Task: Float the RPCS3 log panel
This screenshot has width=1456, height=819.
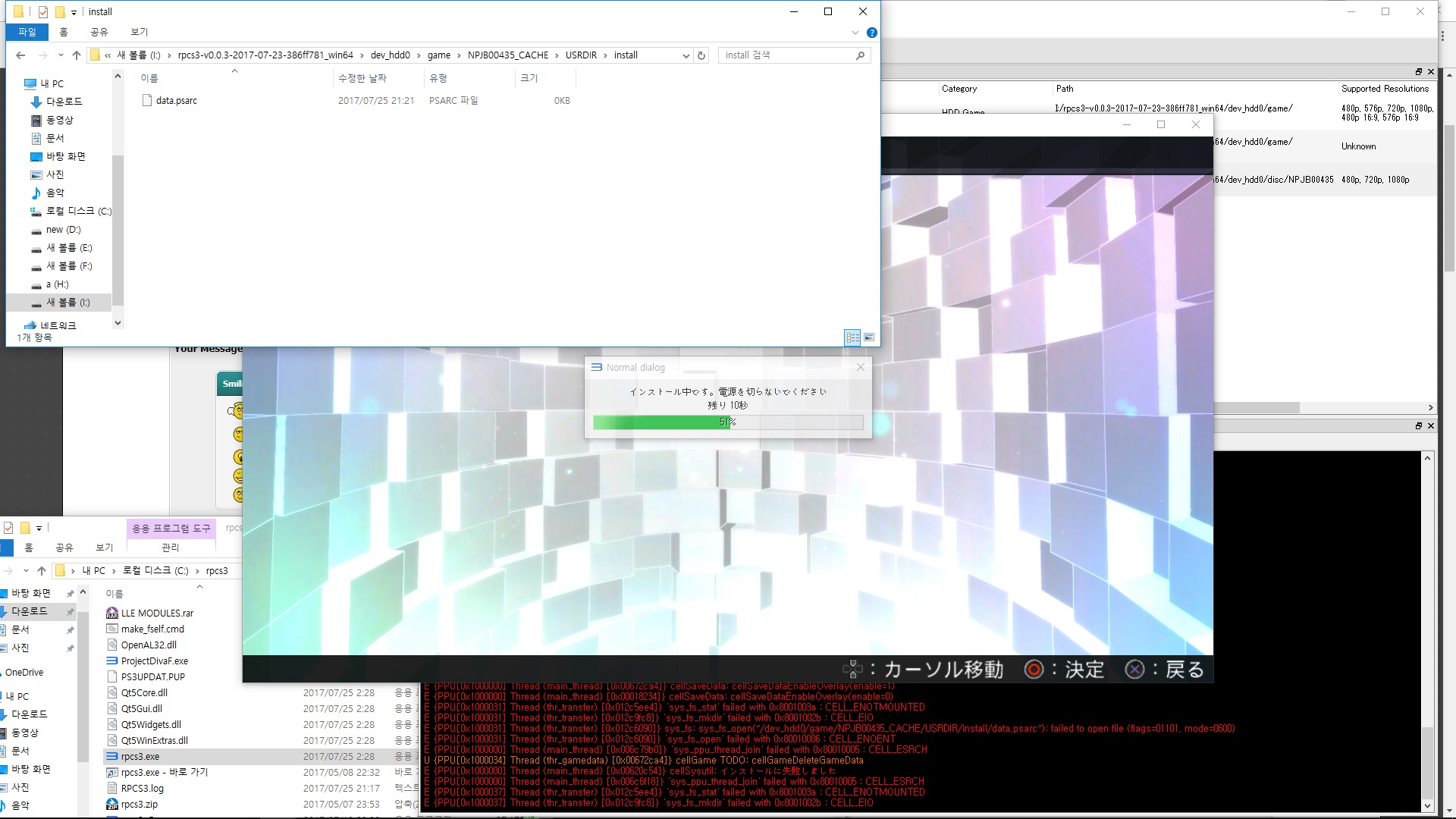Action: 1418,426
